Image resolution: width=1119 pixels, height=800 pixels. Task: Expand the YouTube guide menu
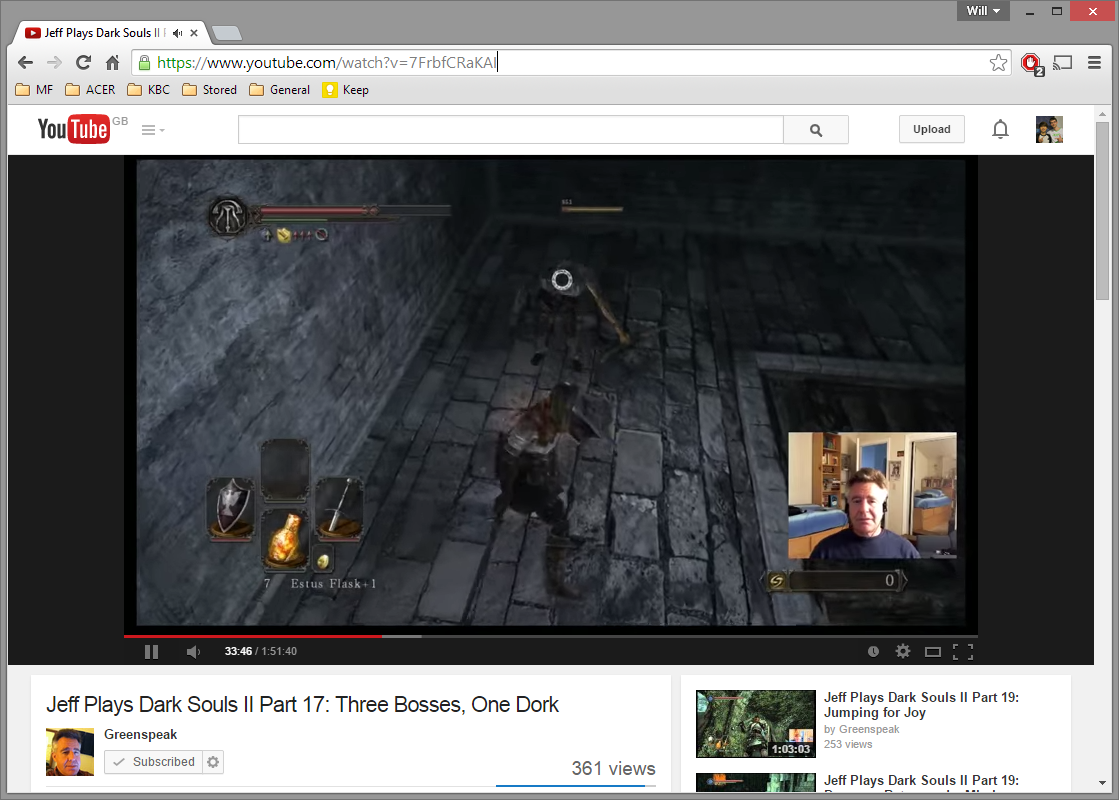(152, 130)
